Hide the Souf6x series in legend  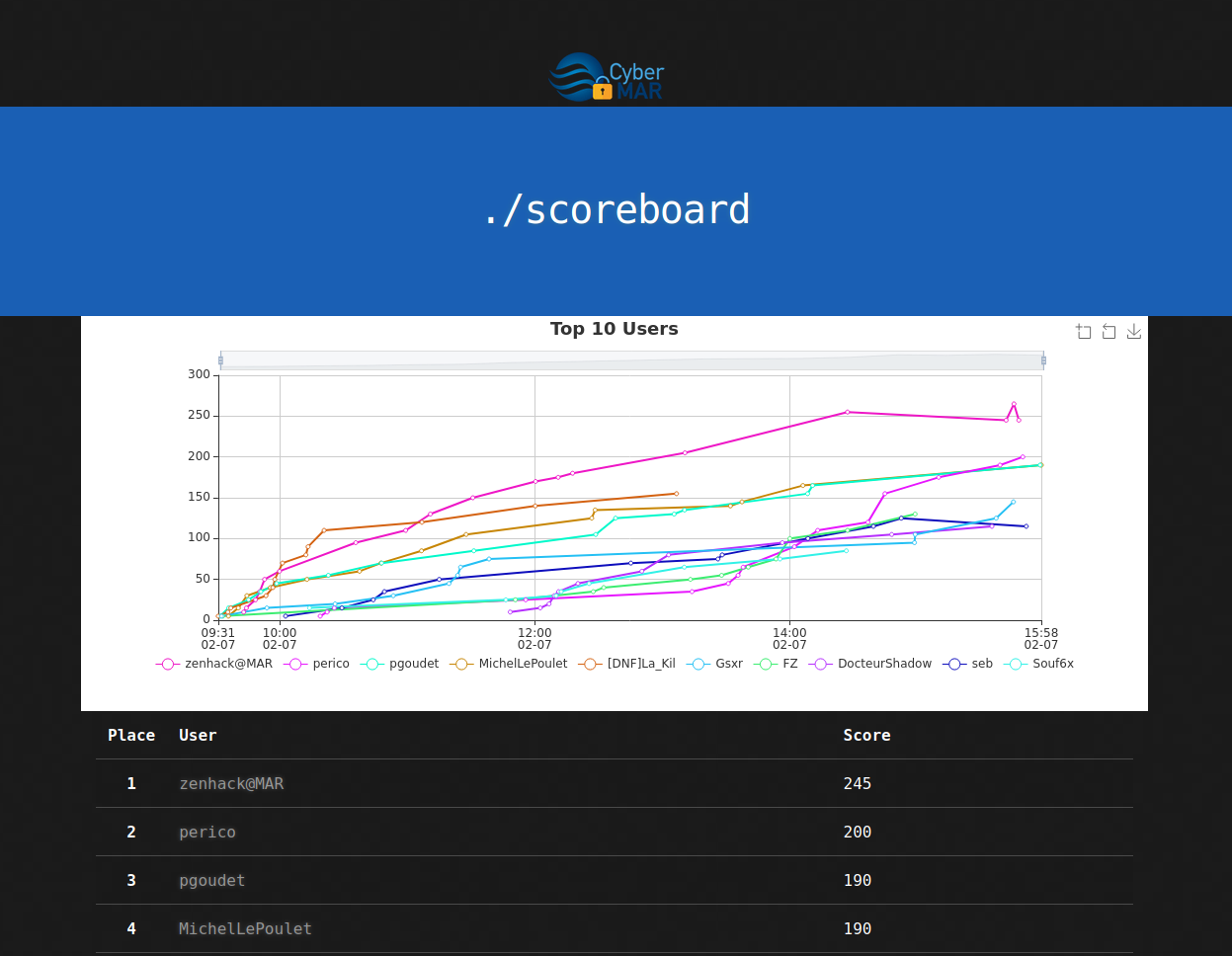(x=1039, y=664)
